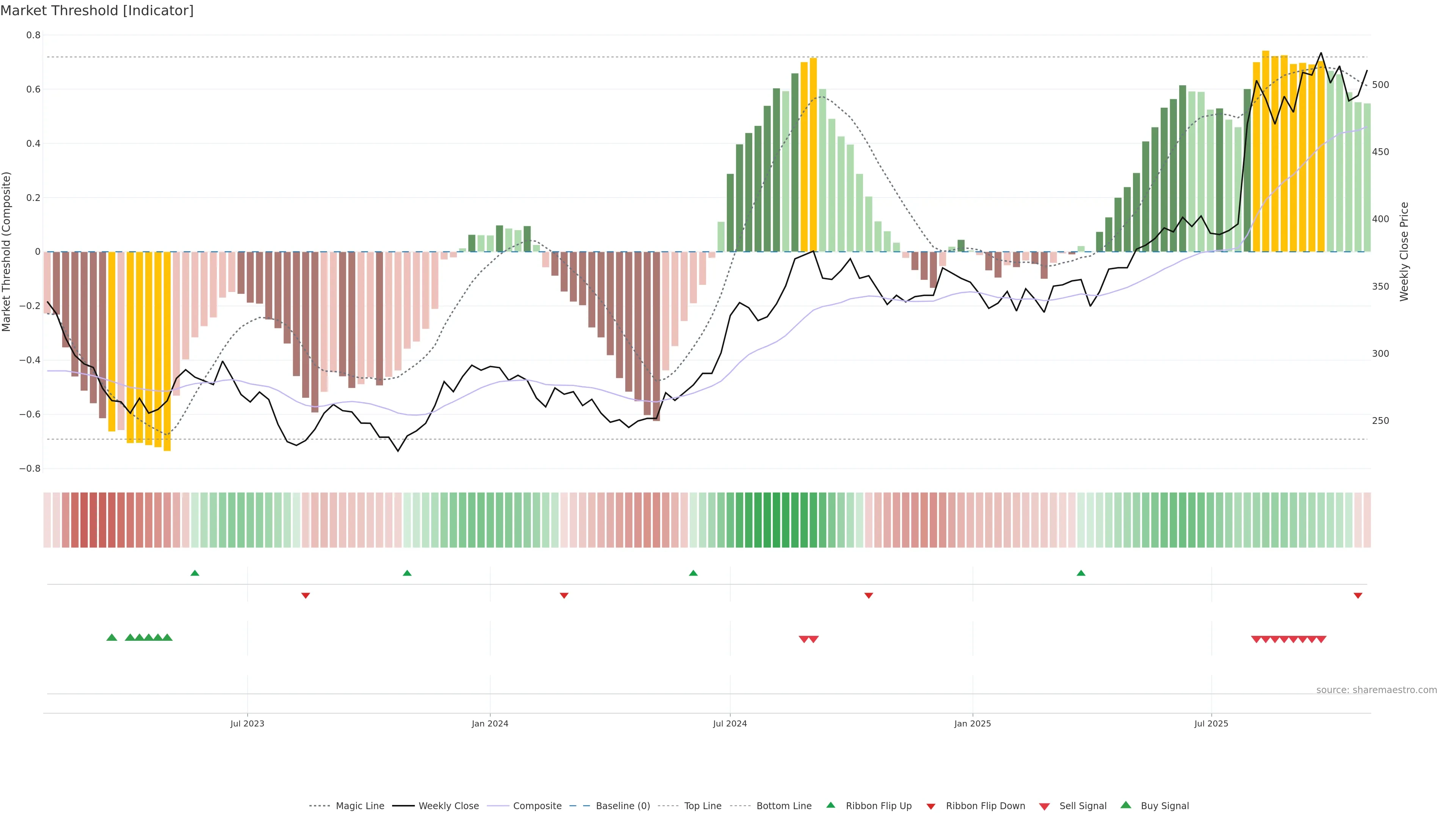Click the Magic Line legend entry
Viewport: 1456px width, 819px height.
pyautogui.click(x=359, y=805)
